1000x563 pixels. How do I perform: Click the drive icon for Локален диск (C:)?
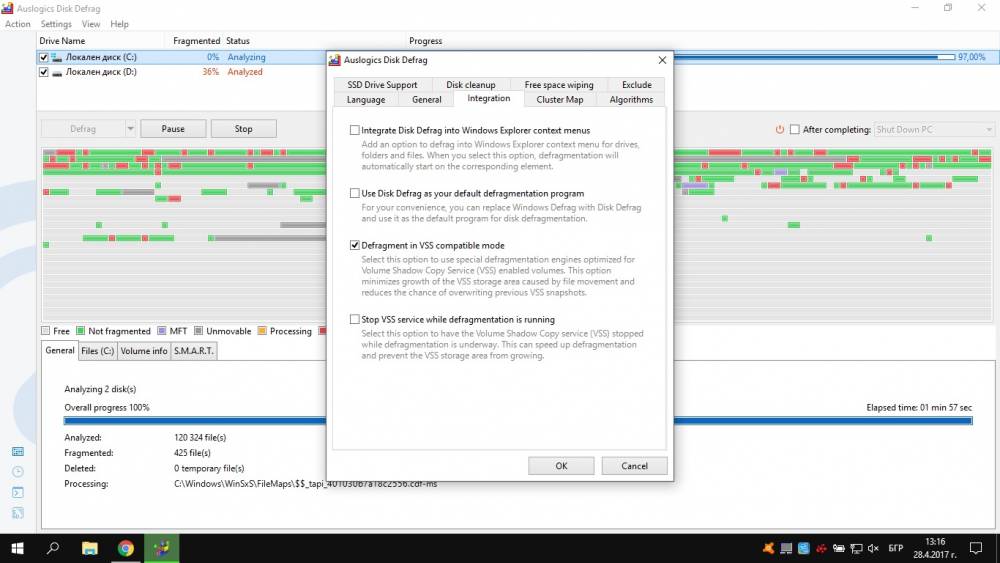[x=57, y=57]
